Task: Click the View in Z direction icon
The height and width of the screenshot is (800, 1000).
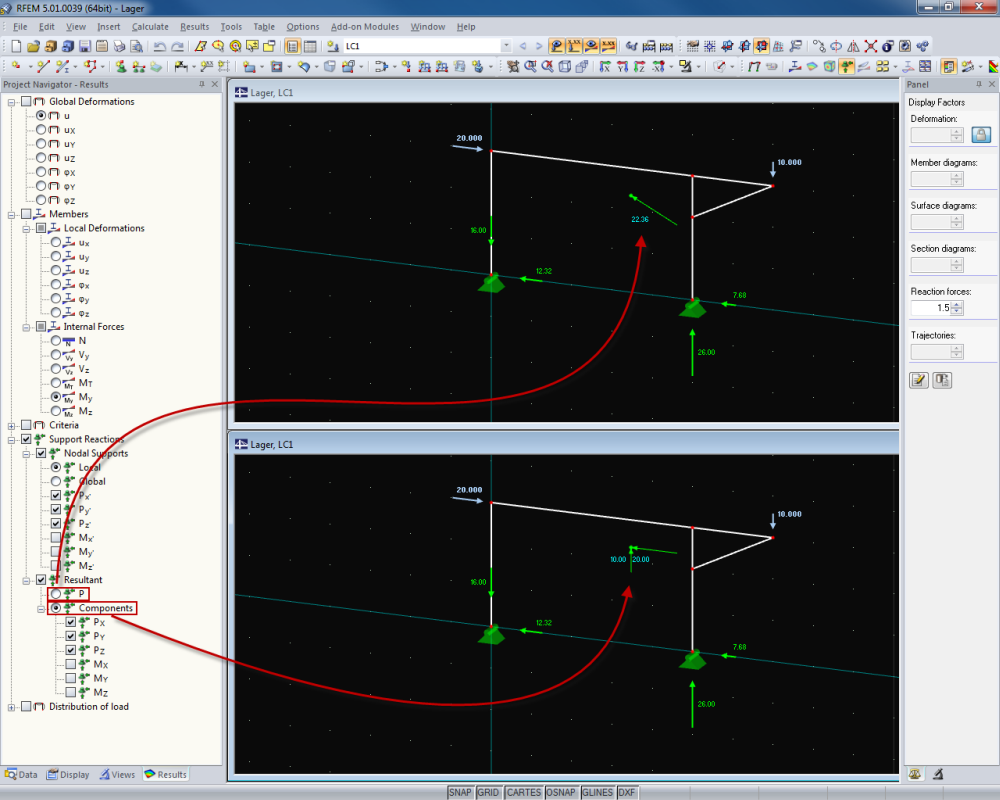Action: 640,66
